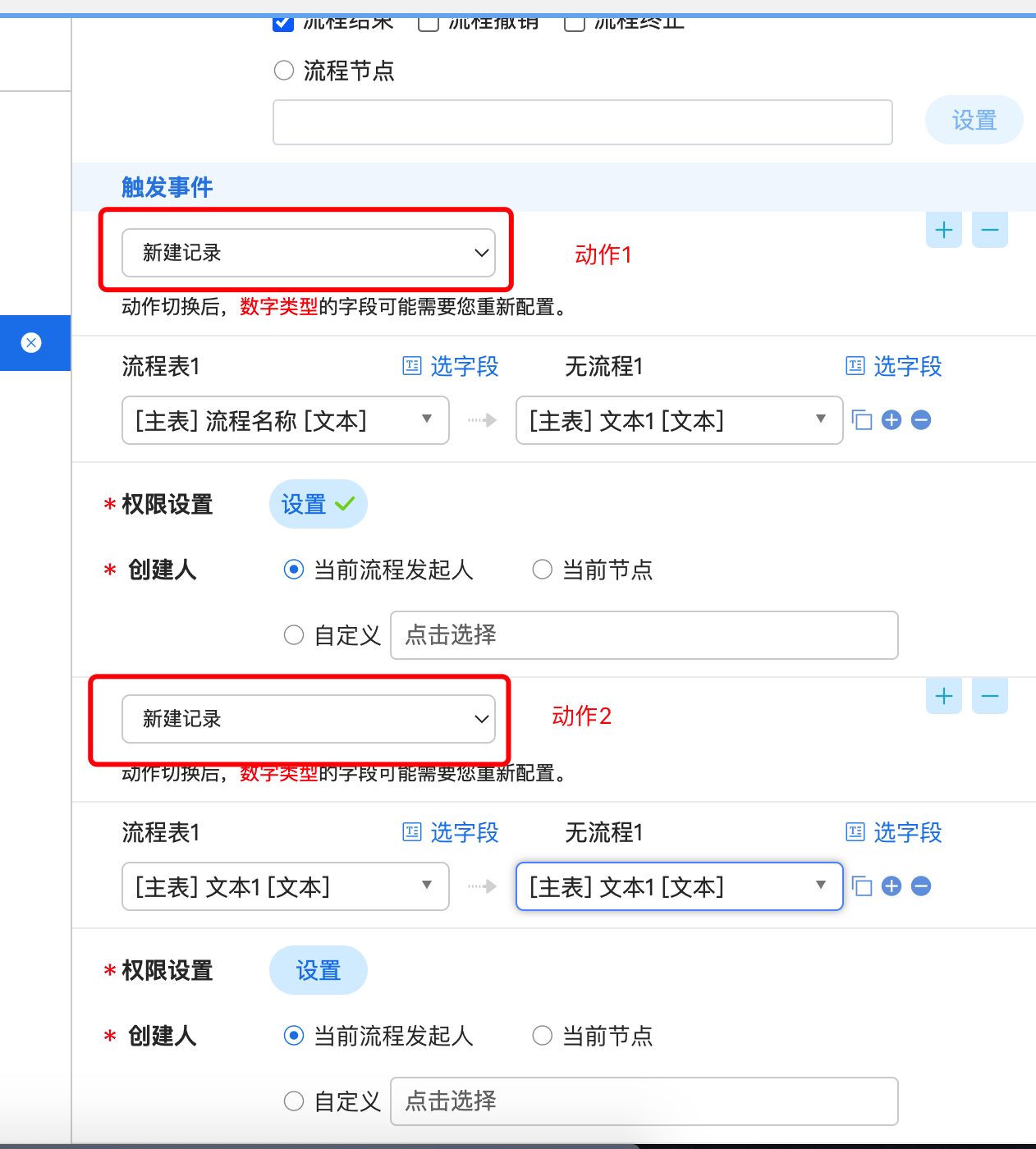This screenshot has height=1149, width=1036.
Task: Click the remove action minus button beside 动作1
Action: pos(989,230)
